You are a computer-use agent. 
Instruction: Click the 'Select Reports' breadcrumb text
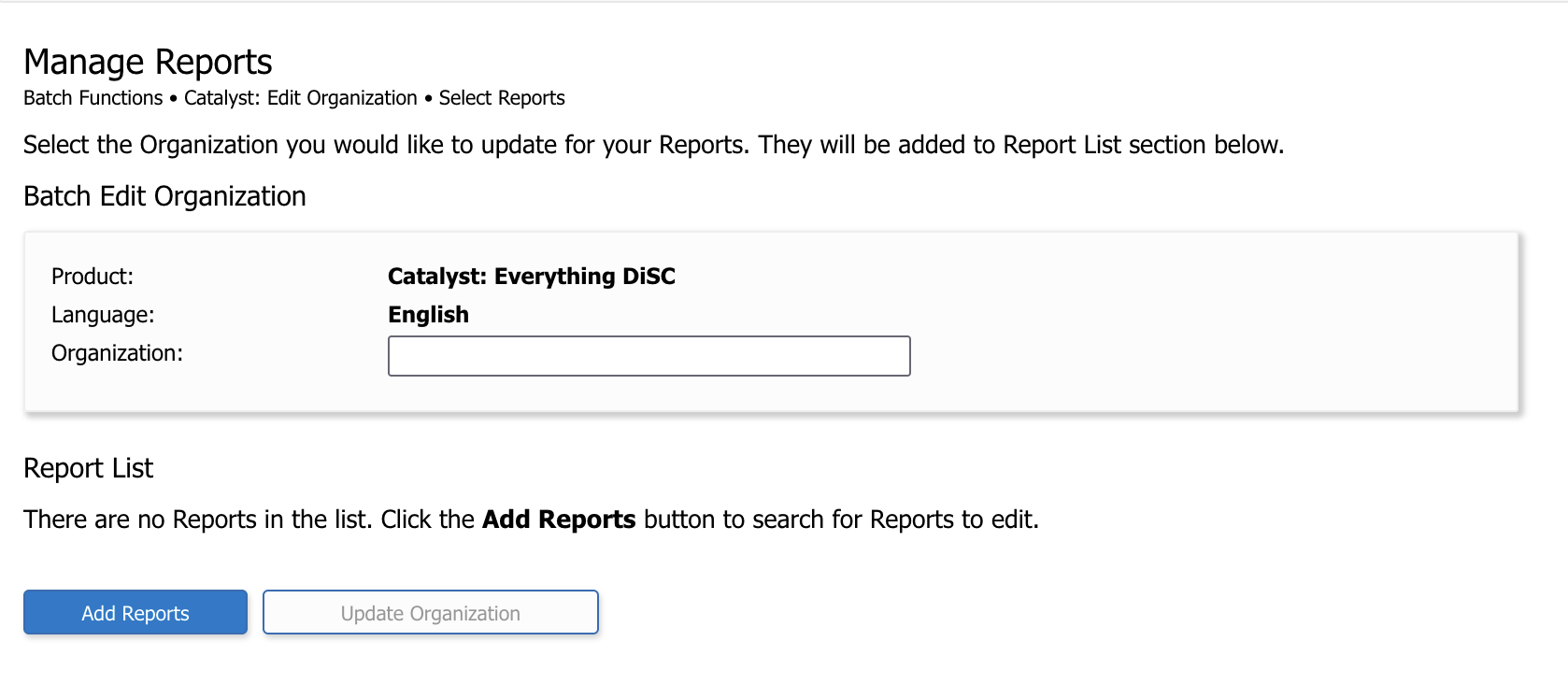[x=502, y=98]
